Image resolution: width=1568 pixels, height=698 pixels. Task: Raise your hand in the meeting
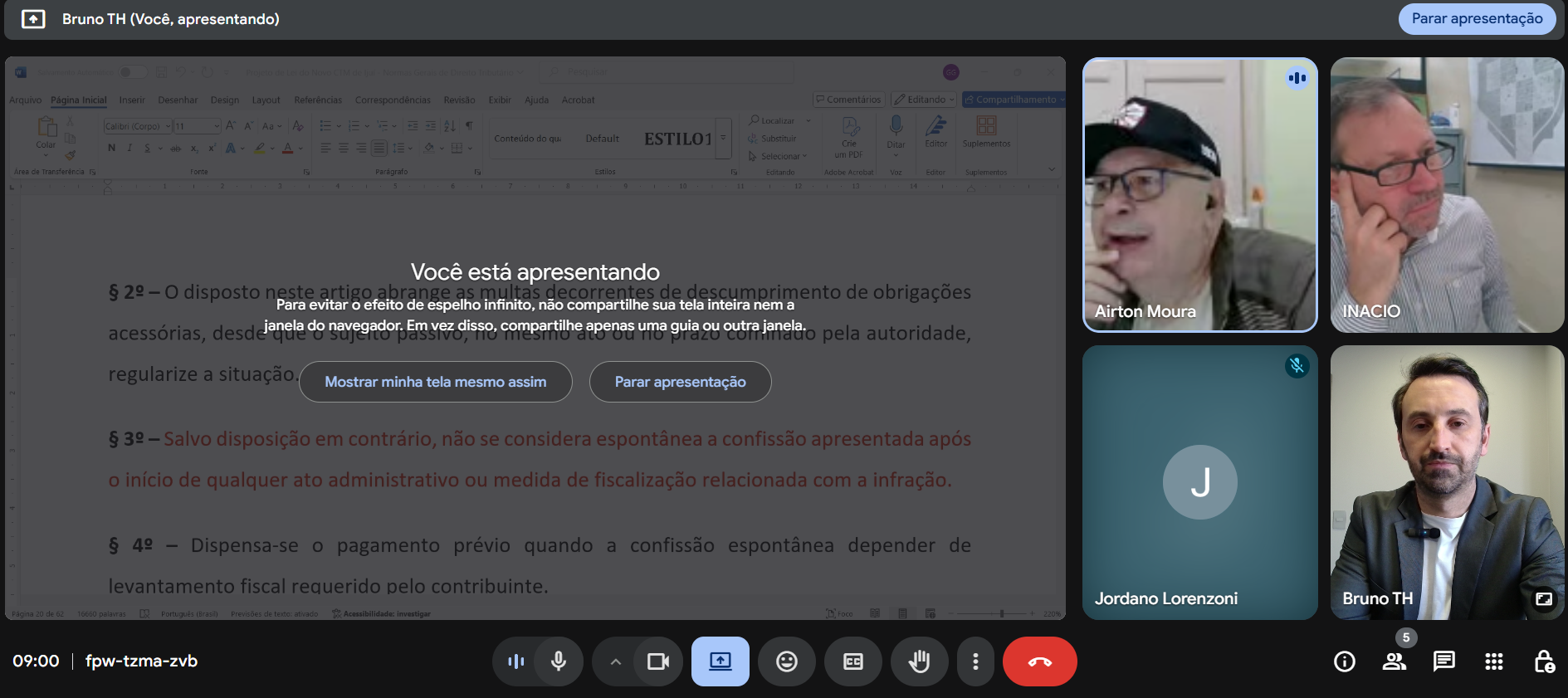[x=920, y=661]
